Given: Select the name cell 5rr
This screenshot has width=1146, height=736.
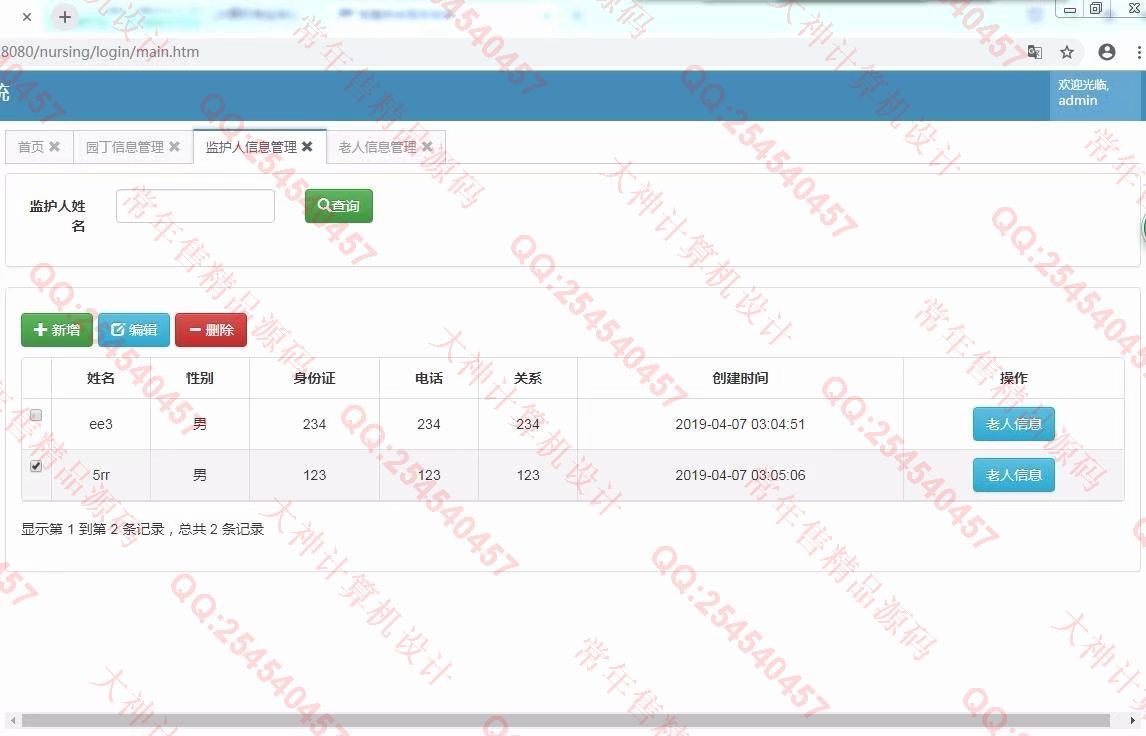Looking at the screenshot, I should coord(101,475).
